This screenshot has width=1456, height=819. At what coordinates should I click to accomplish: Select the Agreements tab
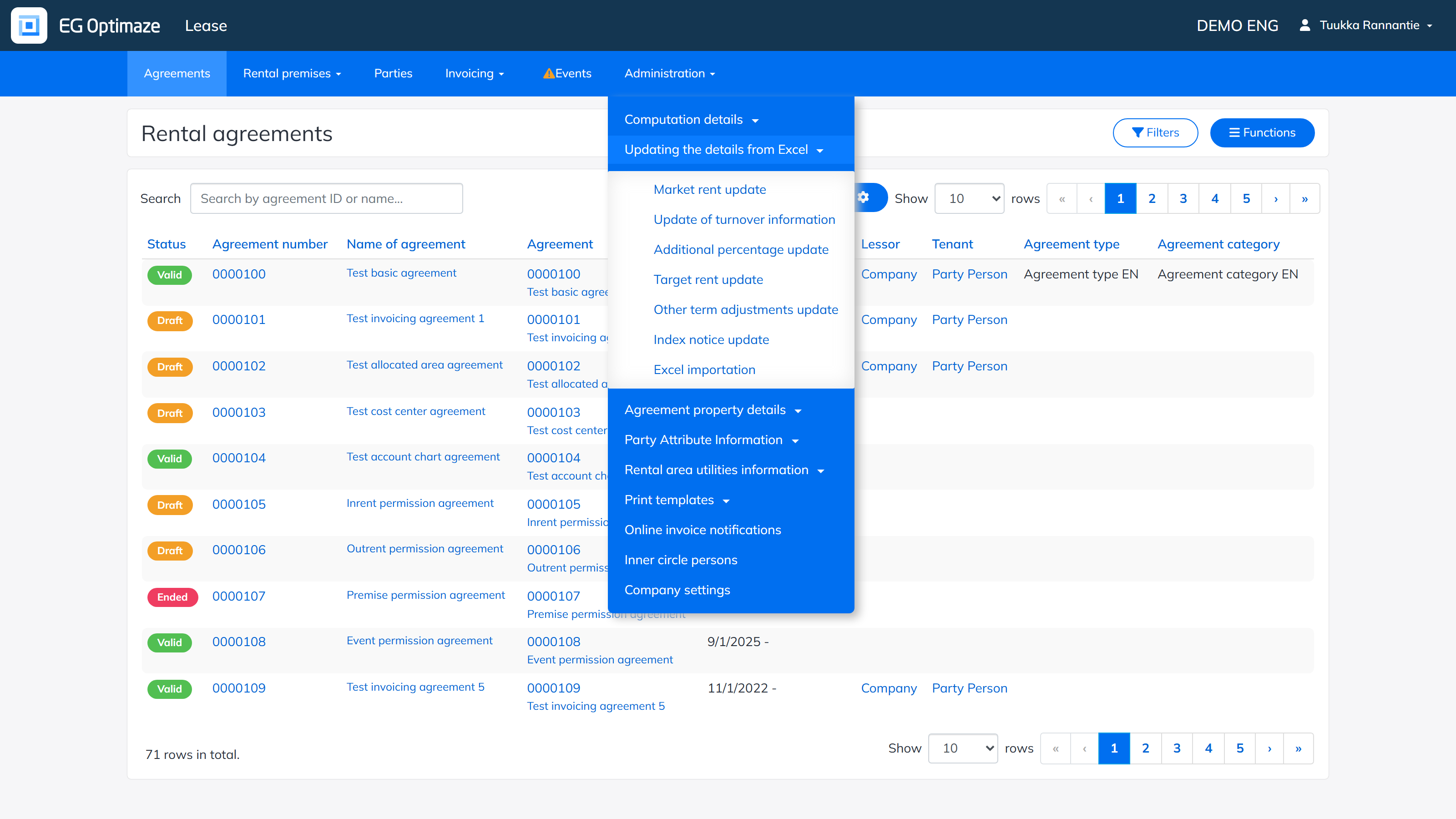[x=177, y=73]
